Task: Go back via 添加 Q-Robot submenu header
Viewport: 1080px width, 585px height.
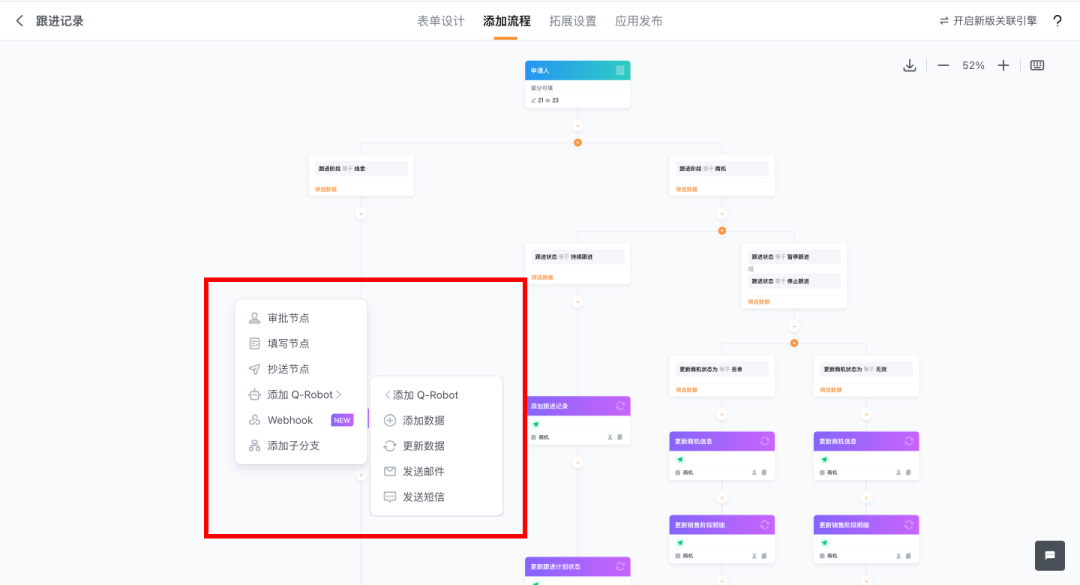Action: click(x=422, y=395)
